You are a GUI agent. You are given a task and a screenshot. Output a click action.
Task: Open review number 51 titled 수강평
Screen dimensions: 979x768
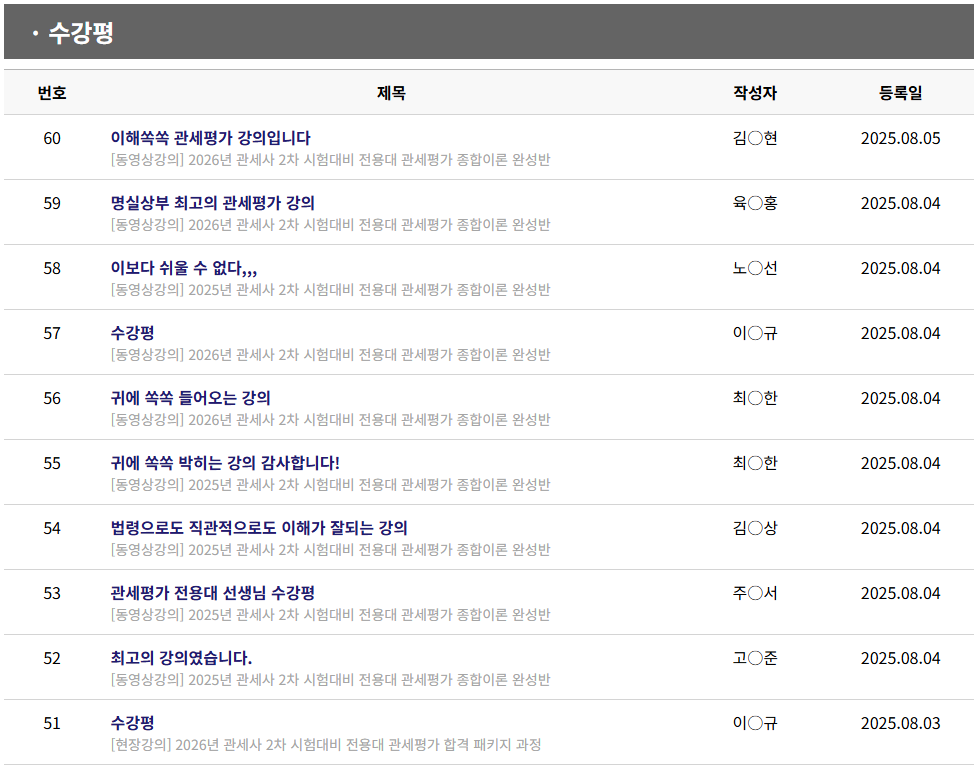pos(132,723)
